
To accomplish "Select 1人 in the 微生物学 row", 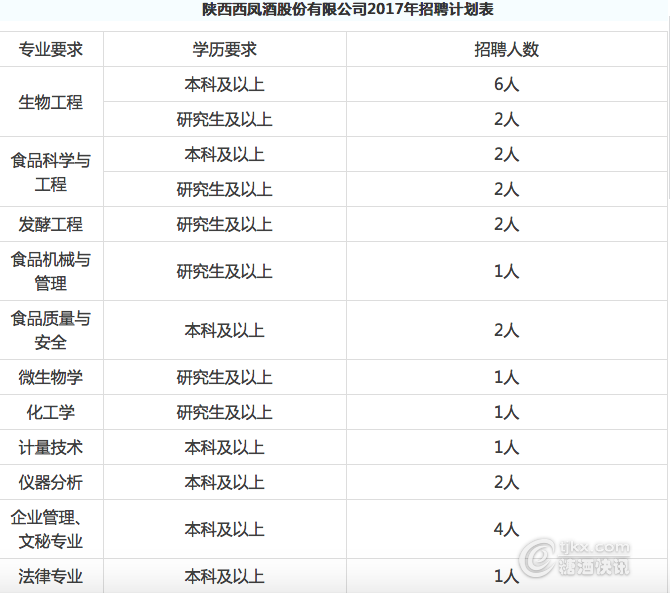I will (x=506, y=377).
